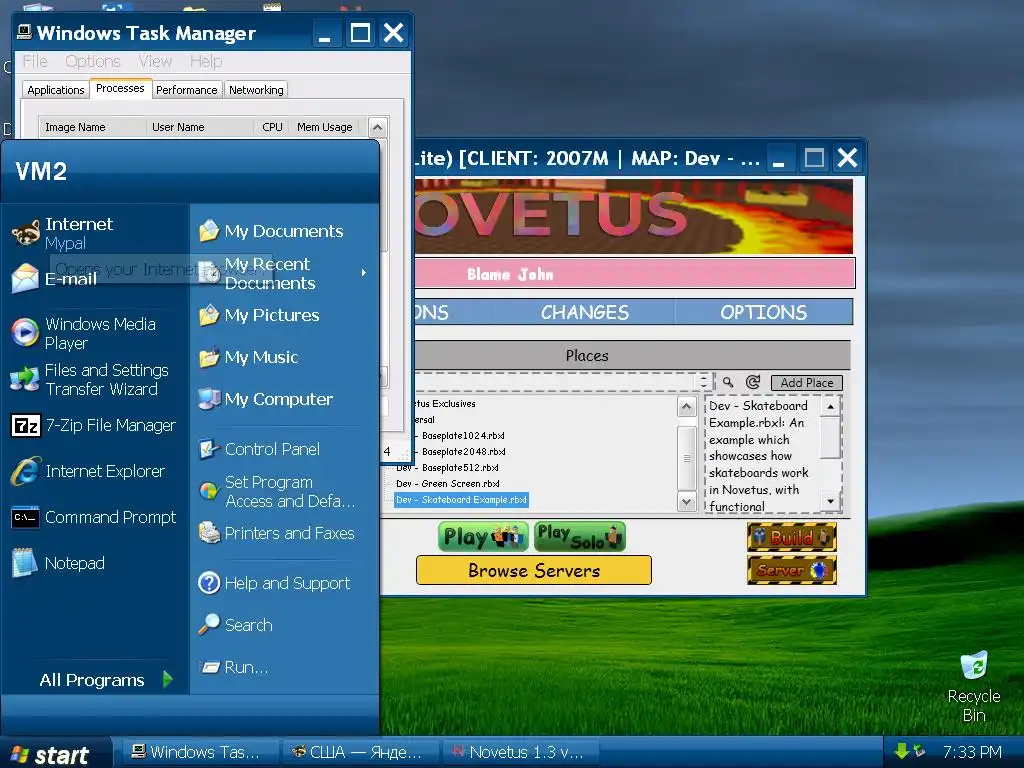The height and width of the screenshot is (768, 1024).
Task: Expand My Recent Documents submenu
Action: (284, 273)
